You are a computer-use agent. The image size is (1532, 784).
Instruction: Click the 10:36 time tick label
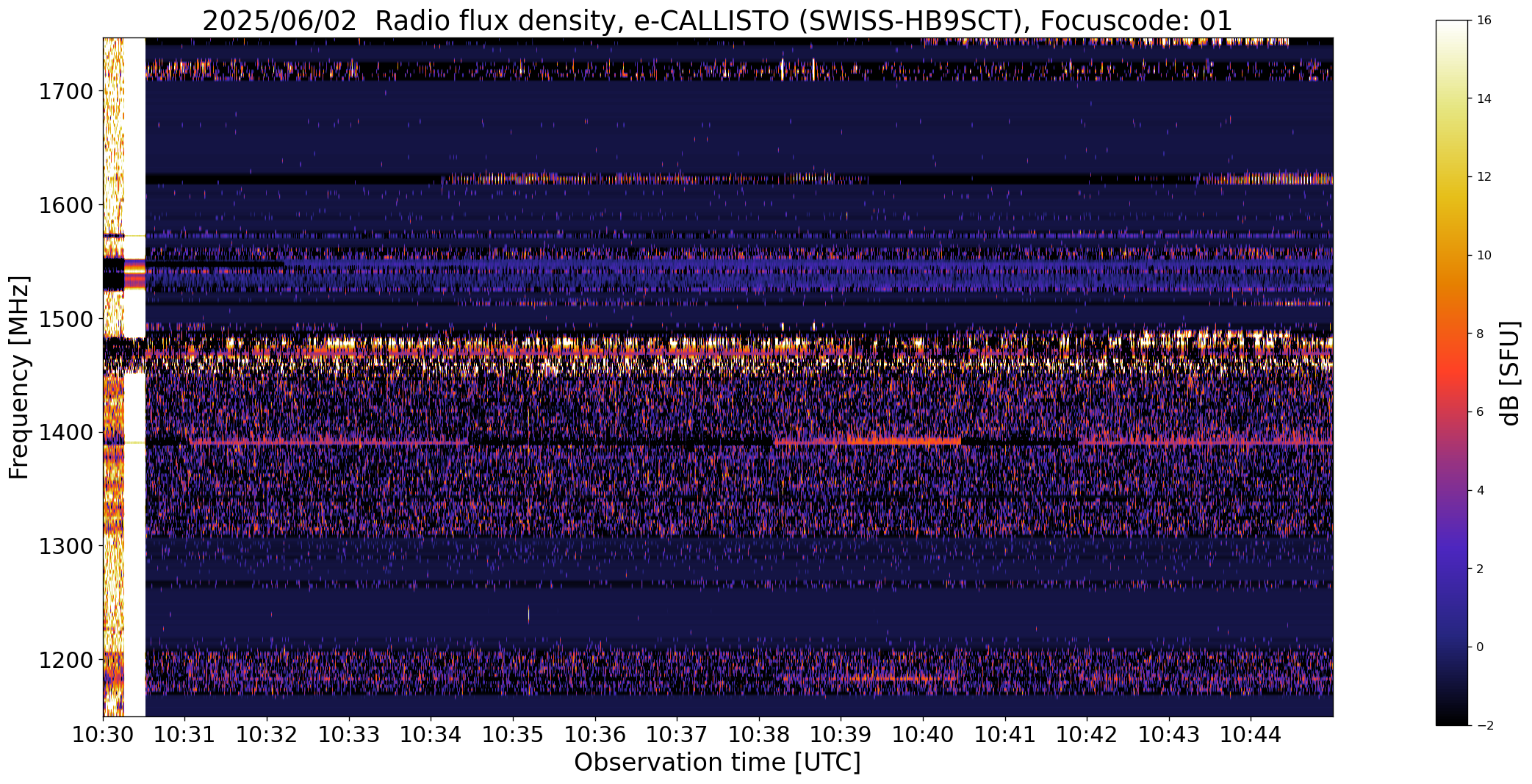tap(595, 735)
